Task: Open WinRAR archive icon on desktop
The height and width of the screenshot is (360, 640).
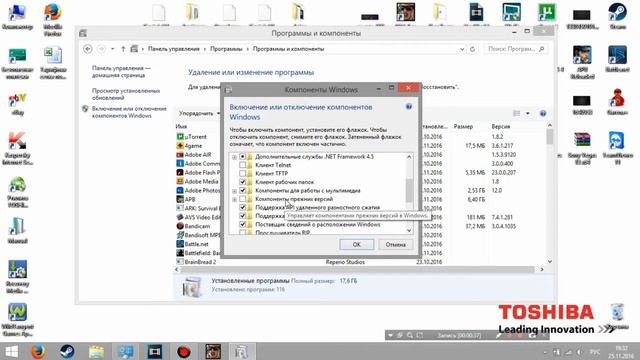Action: pos(582,148)
